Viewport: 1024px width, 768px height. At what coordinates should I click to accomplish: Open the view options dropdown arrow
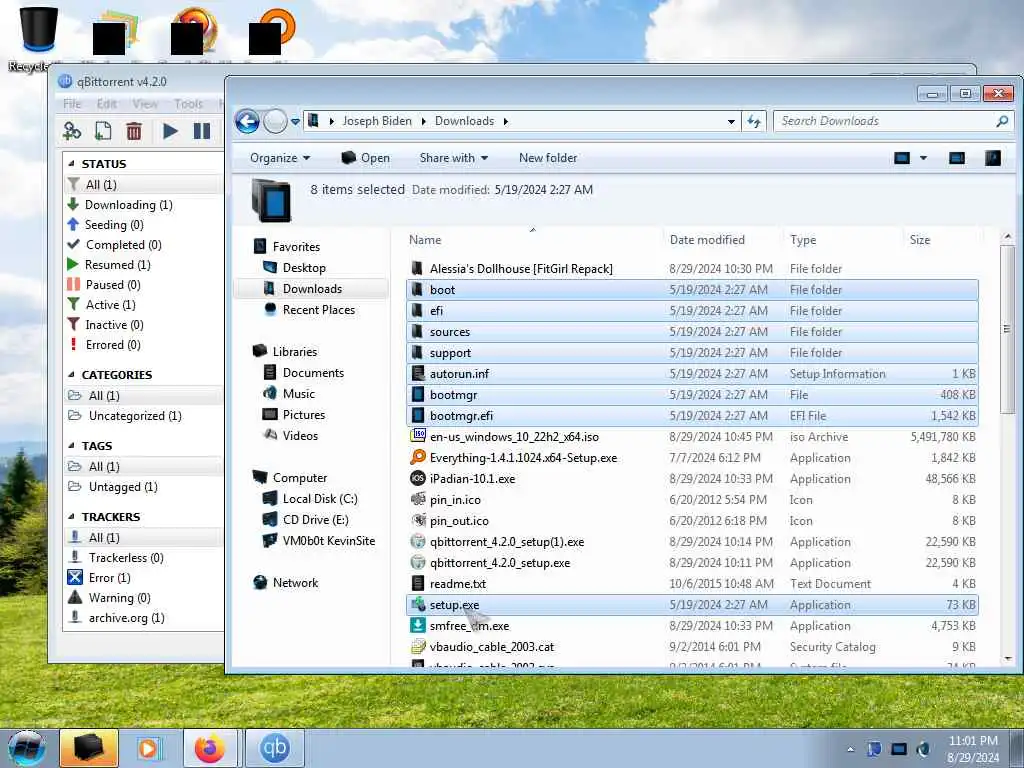pos(923,158)
